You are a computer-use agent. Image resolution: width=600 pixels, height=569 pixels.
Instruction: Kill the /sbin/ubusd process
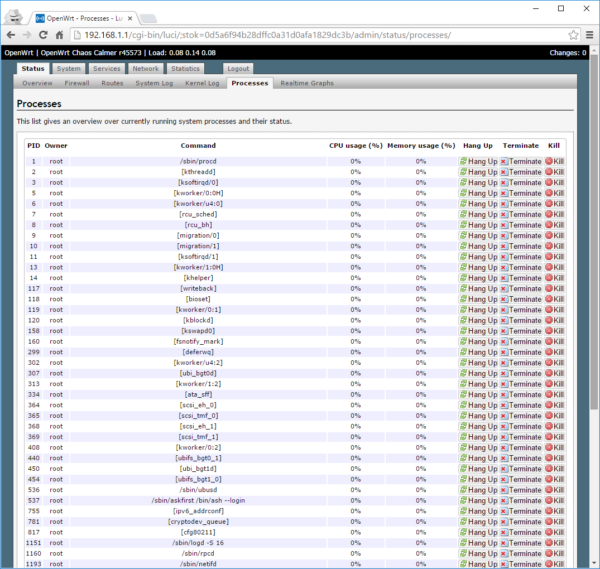[554, 490]
